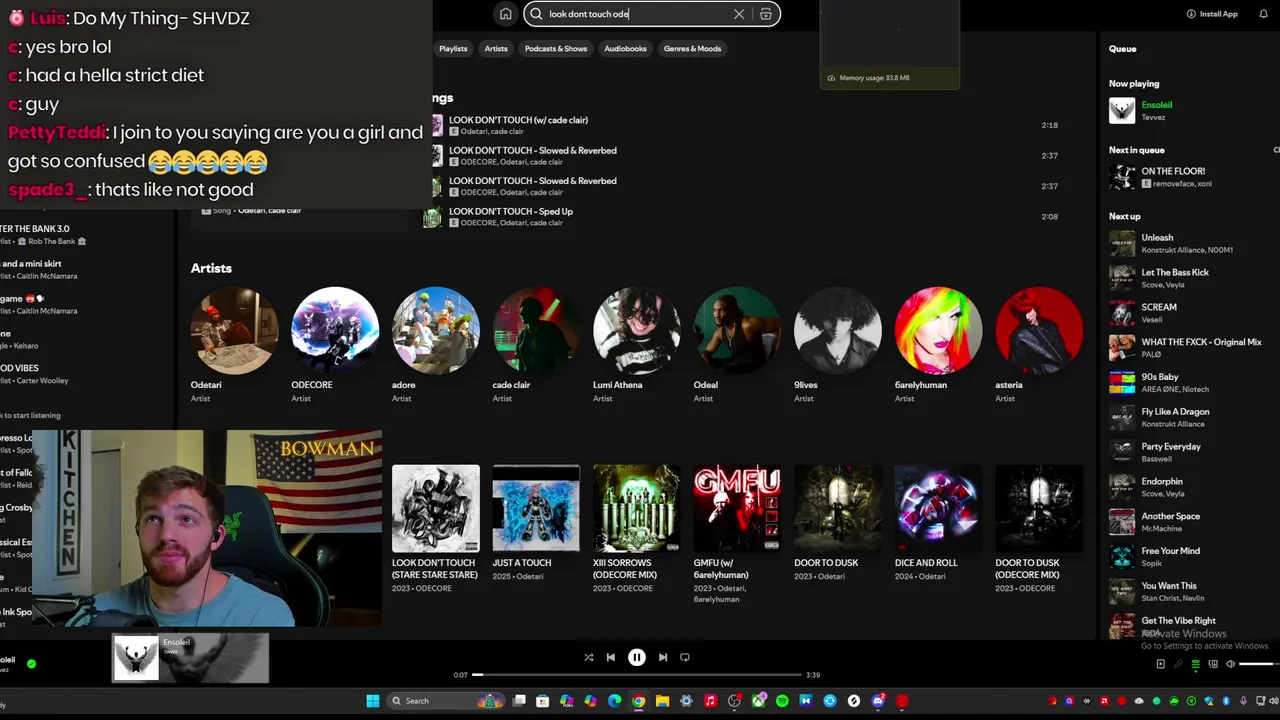
Task: Click the Spotify Home icon
Action: click(505, 14)
